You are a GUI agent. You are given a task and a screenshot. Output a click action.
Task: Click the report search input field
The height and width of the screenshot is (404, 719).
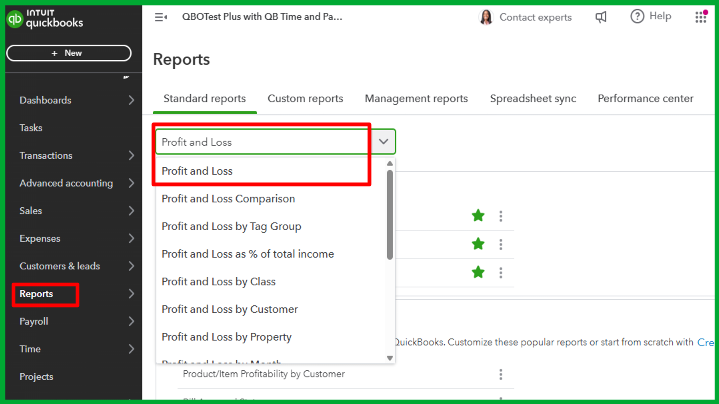click(265, 142)
